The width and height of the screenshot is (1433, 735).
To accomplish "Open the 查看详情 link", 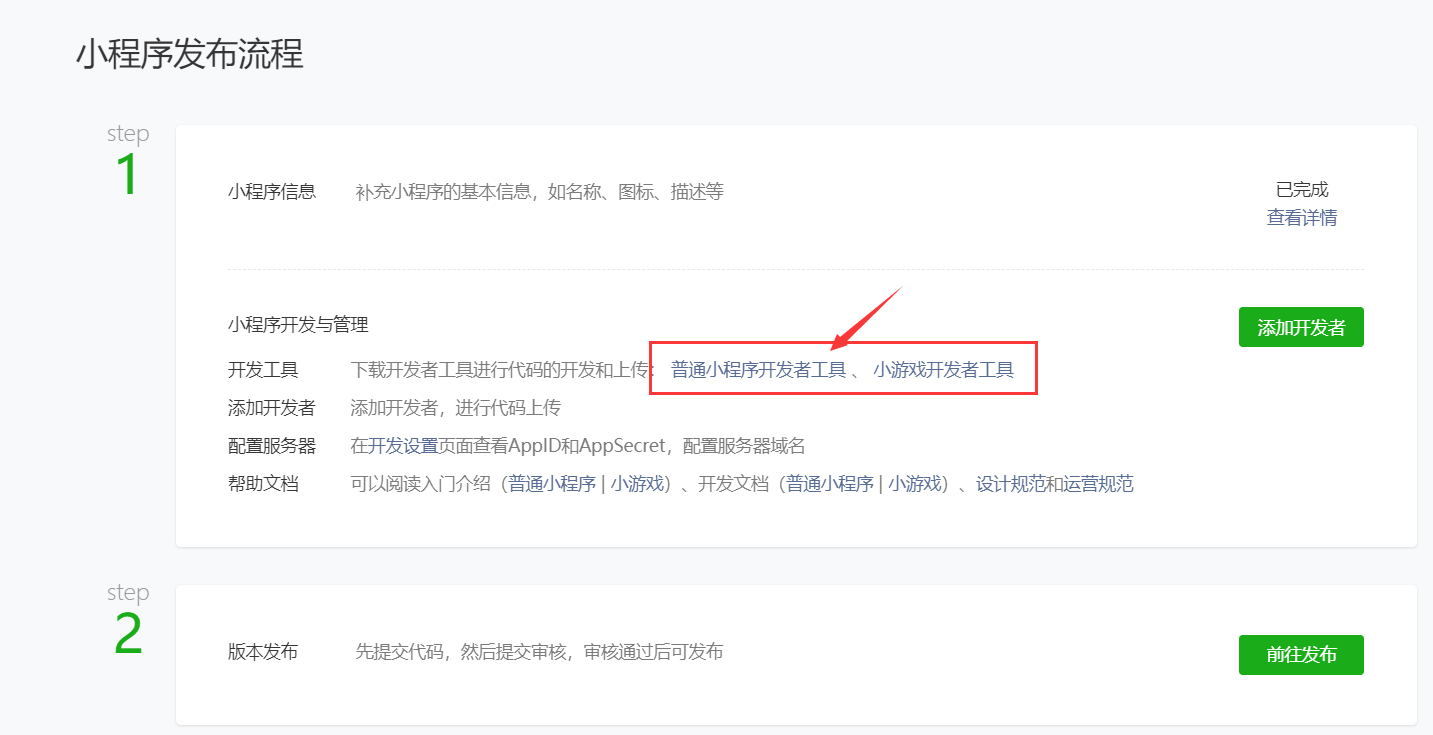I will pos(1301,217).
